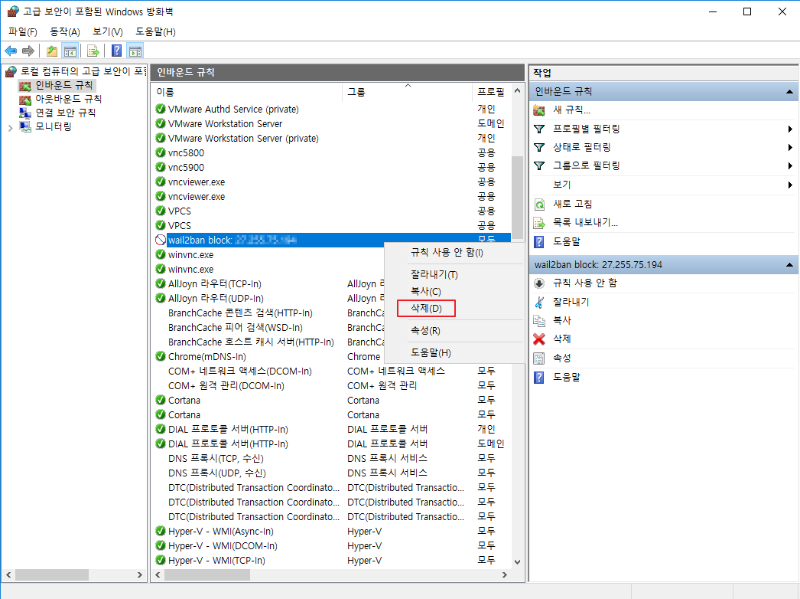Image resolution: width=800 pixels, height=599 pixels.
Task: Expand the 모니터링 tree node arrow
Action: pyautogui.click(x=9, y=127)
